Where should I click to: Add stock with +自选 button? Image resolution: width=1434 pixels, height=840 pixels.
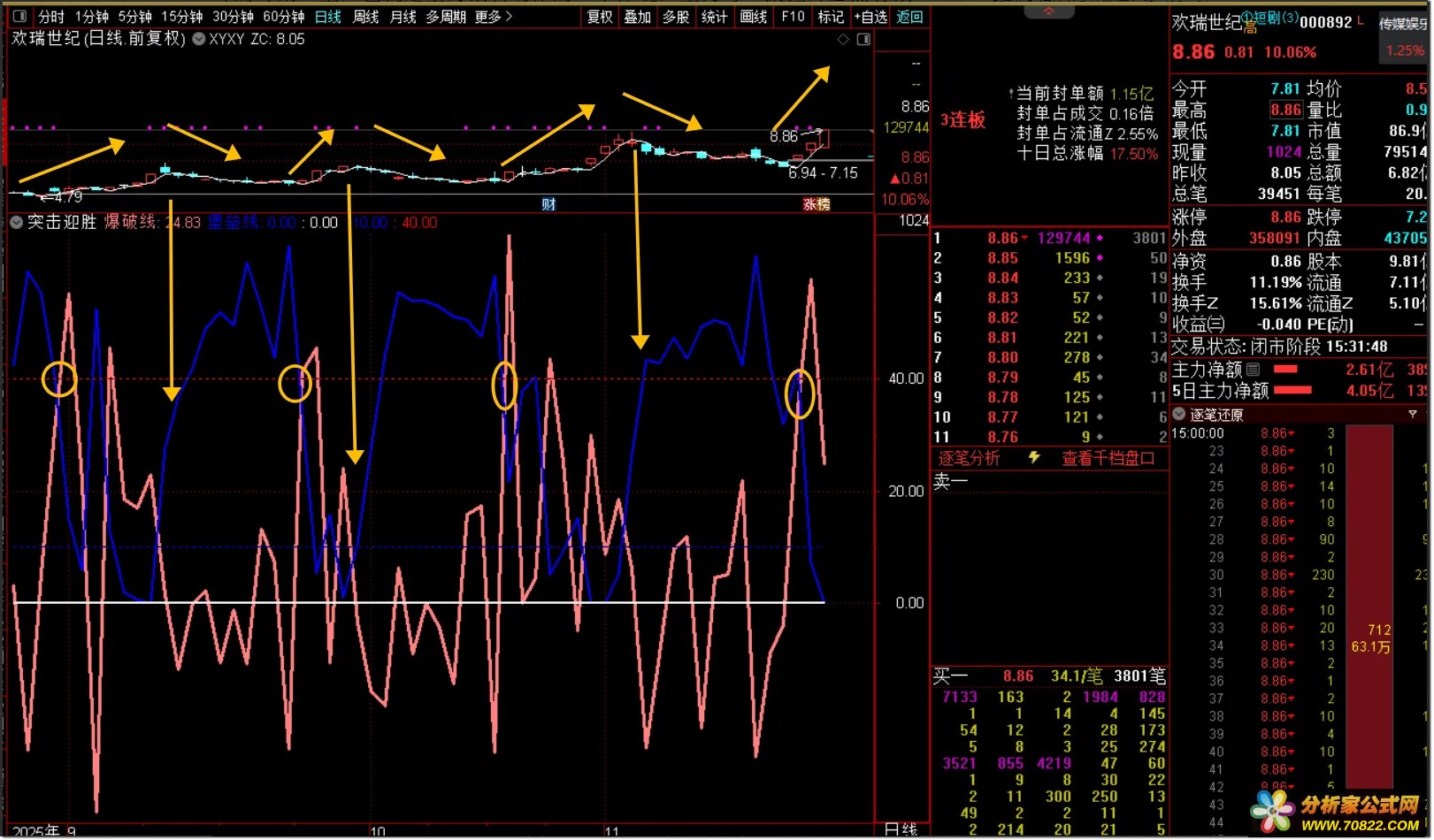(x=870, y=16)
